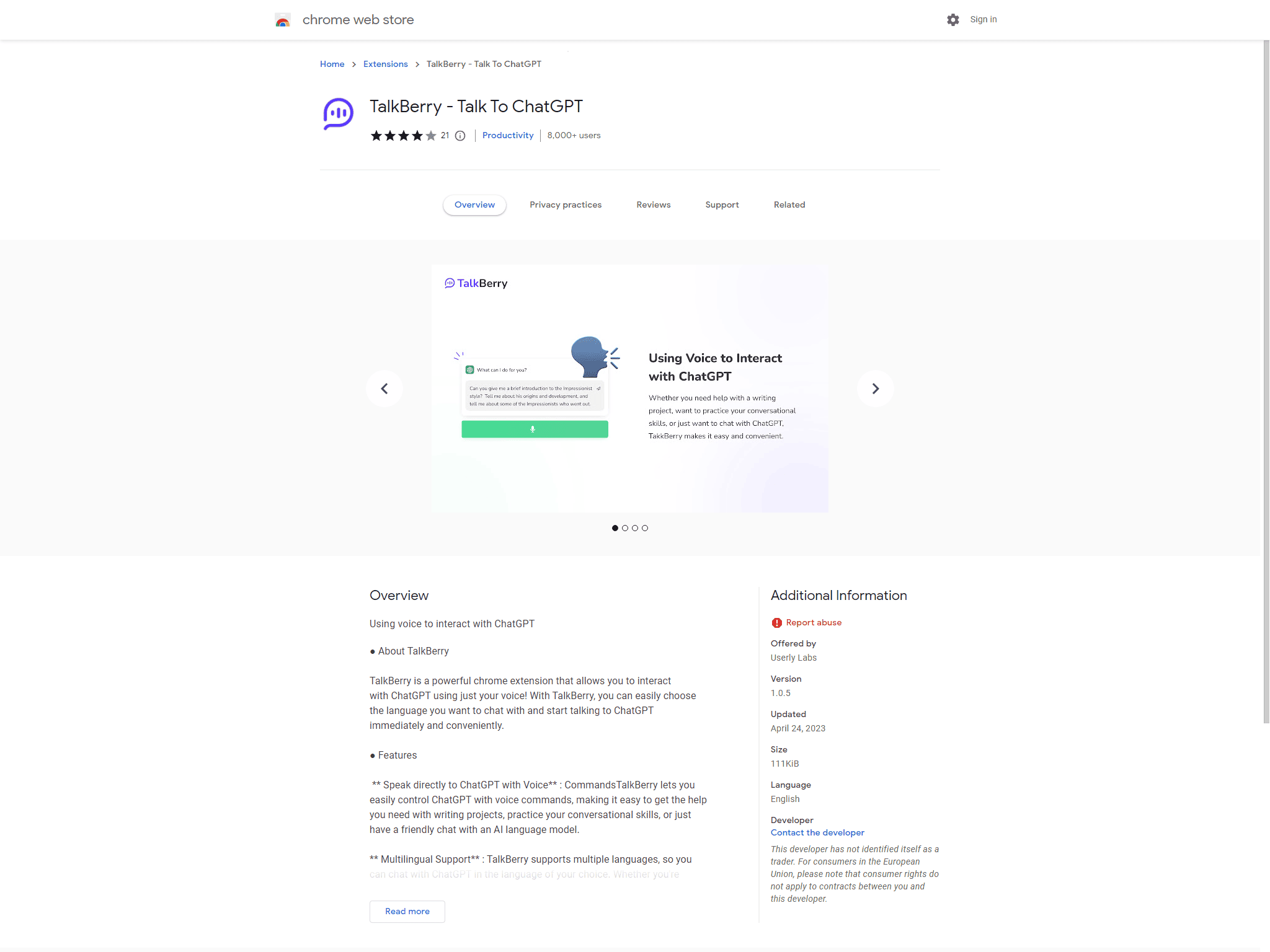Viewport: 1270px width, 952px height.
Task: Click Contact the developer link
Action: click(817, 833)
